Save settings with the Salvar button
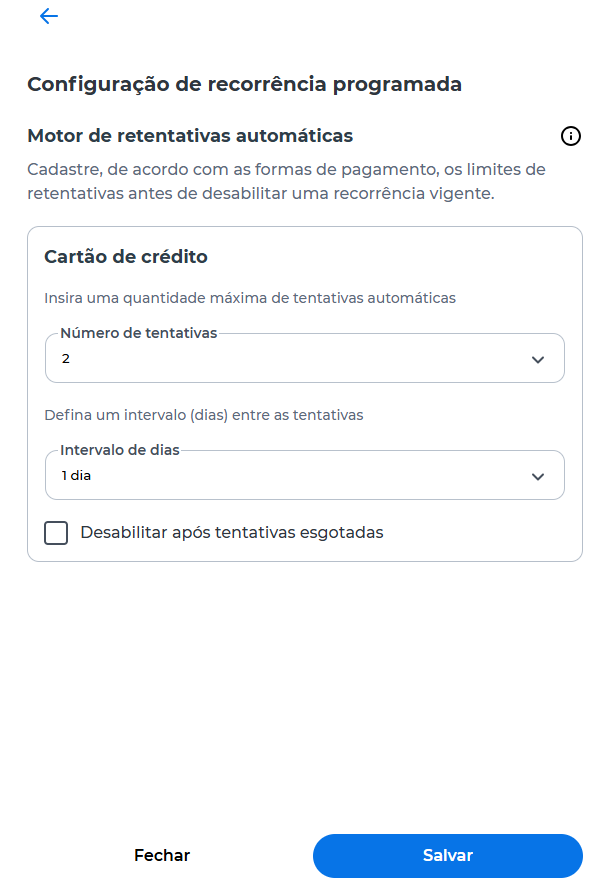This screenshot has width=610, height=895. [448, 856]
